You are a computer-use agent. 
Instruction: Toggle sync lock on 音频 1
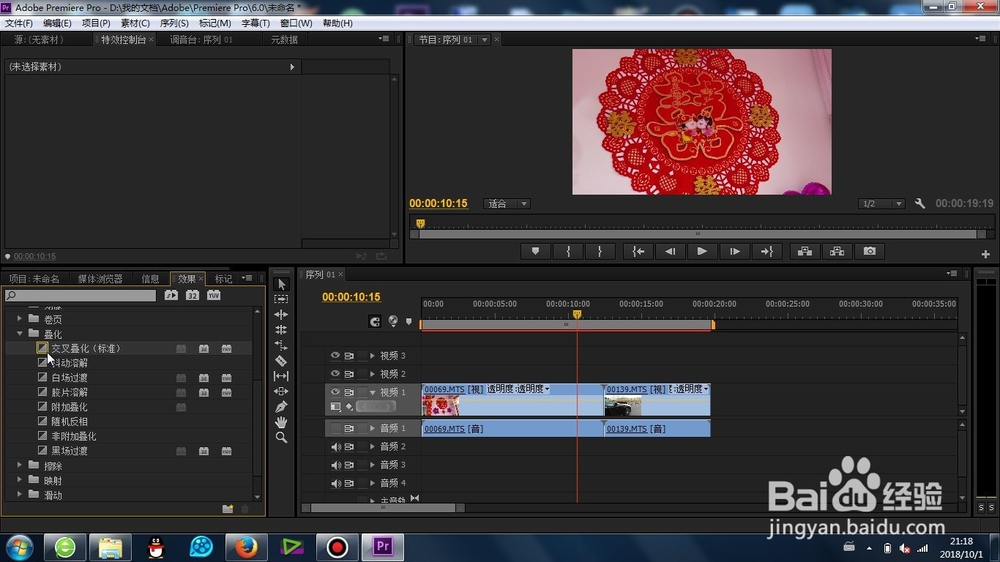pyautogui.click(x=349, y=429)
